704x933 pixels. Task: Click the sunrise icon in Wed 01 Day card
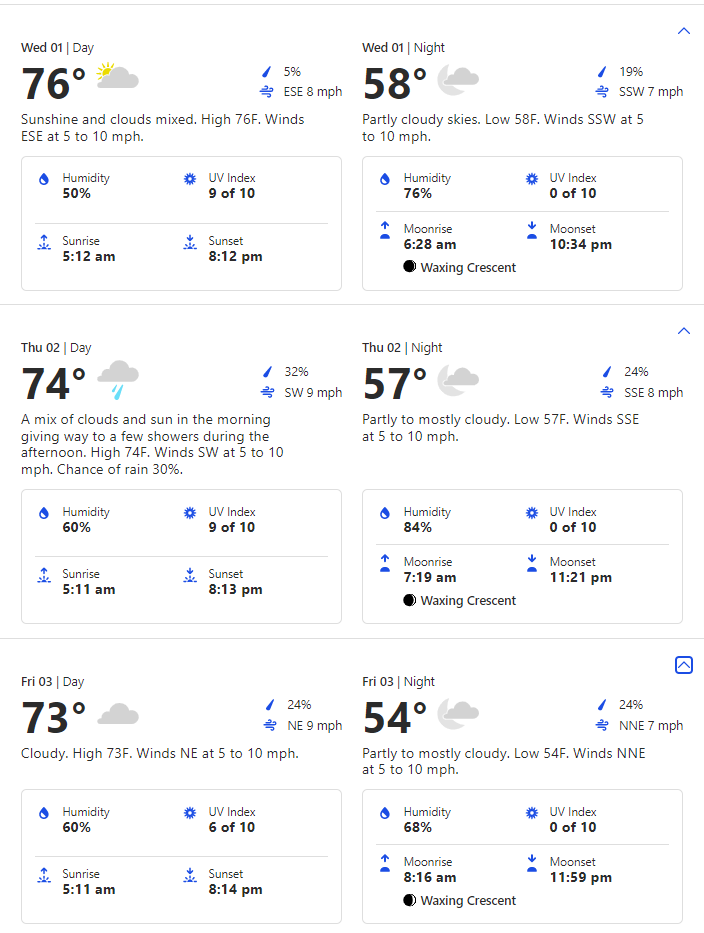pos(44,242)
